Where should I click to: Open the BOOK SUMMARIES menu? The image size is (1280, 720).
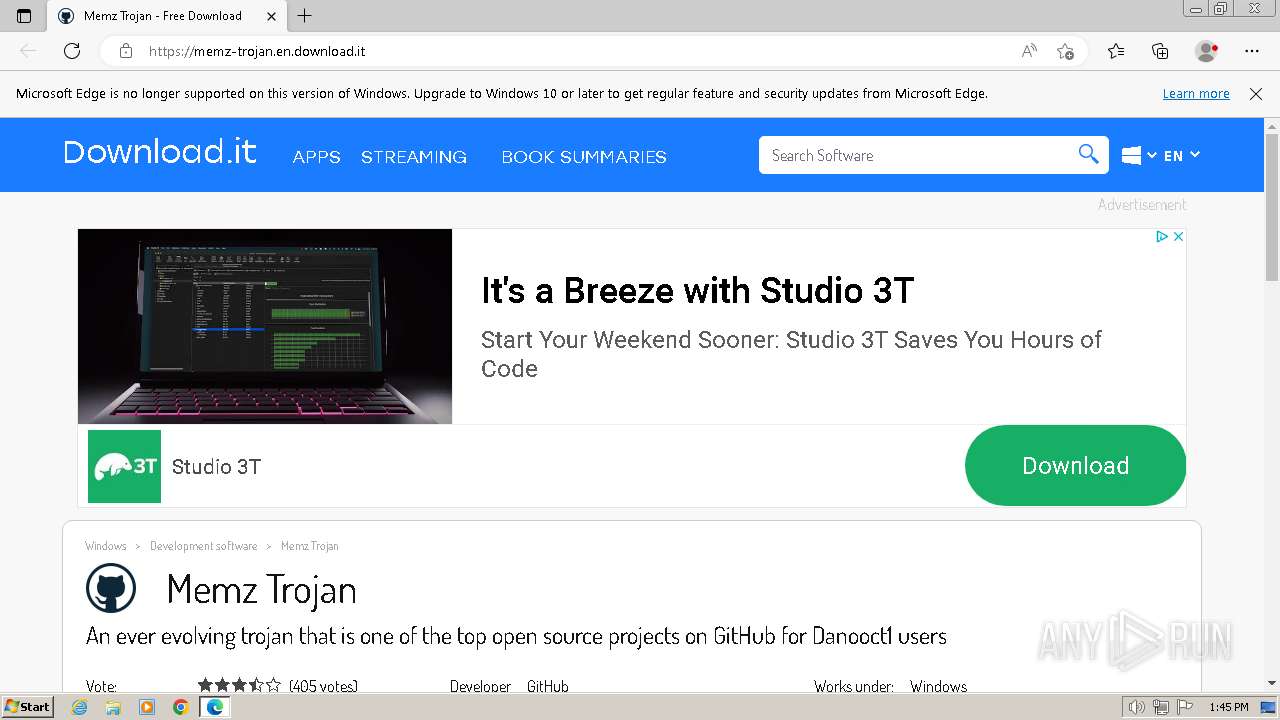(584, 157)
